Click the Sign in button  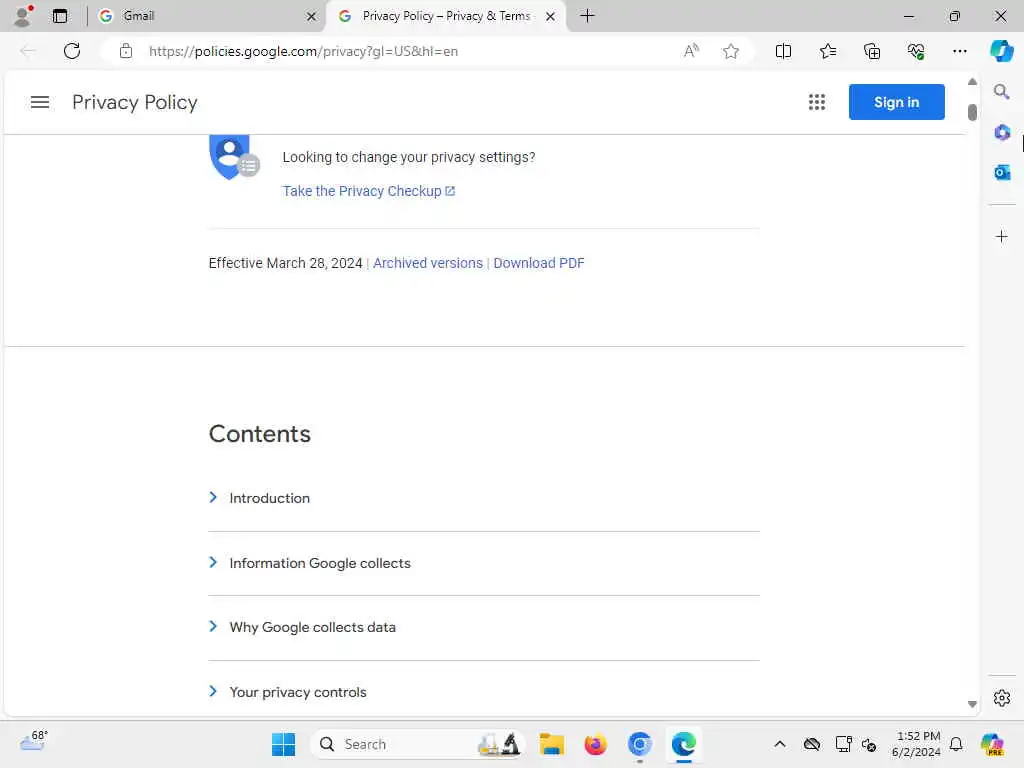896,102
